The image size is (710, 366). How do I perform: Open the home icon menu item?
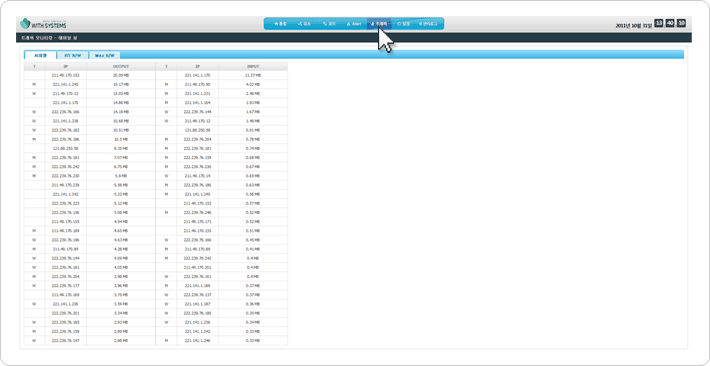point(281,24)
